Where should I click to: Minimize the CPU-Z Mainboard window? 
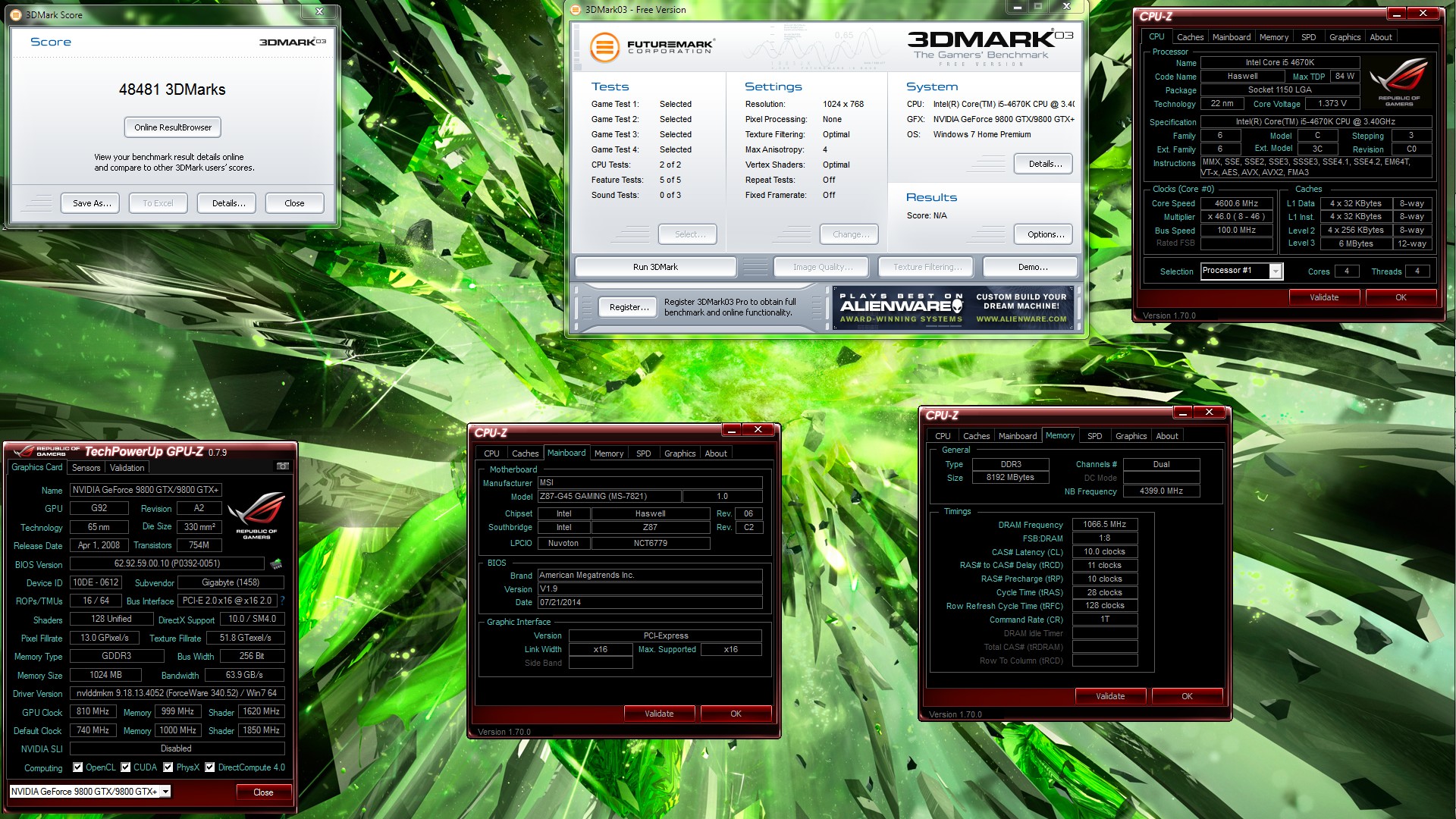[731, 430]
